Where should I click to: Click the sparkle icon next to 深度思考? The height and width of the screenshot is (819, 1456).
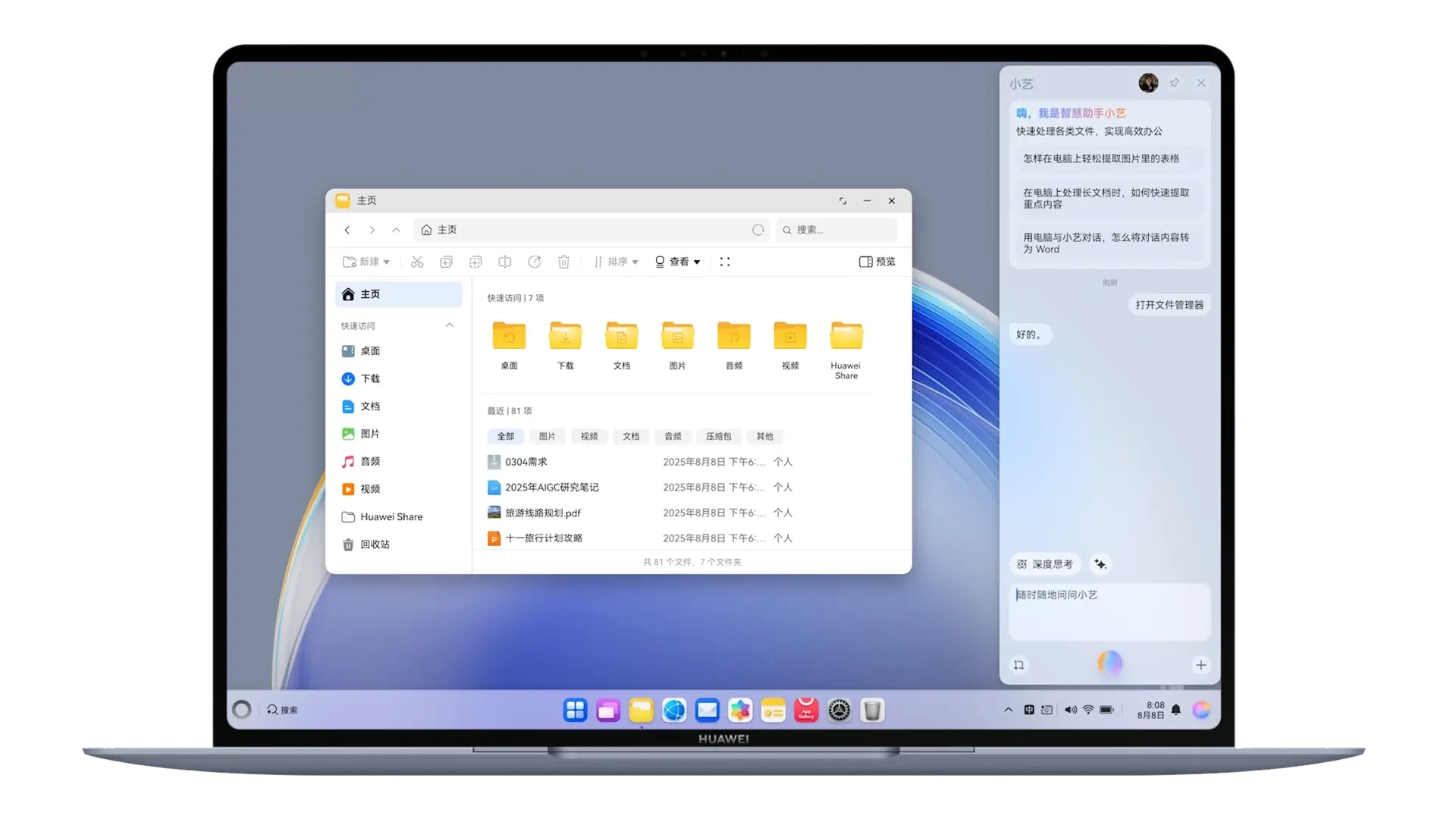click(x=1100, y=564)
